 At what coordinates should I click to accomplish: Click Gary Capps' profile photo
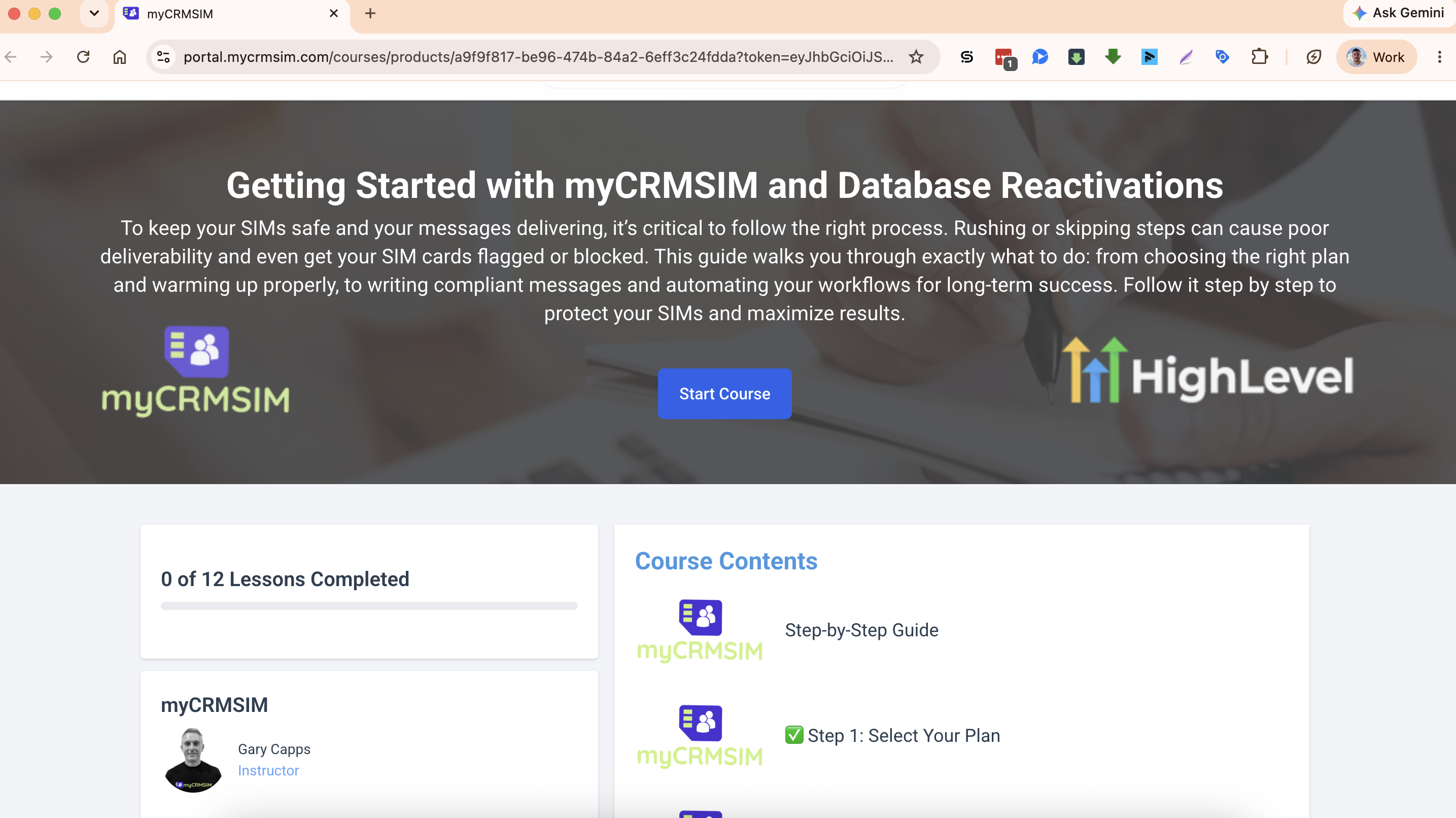(x=193, y=760)
